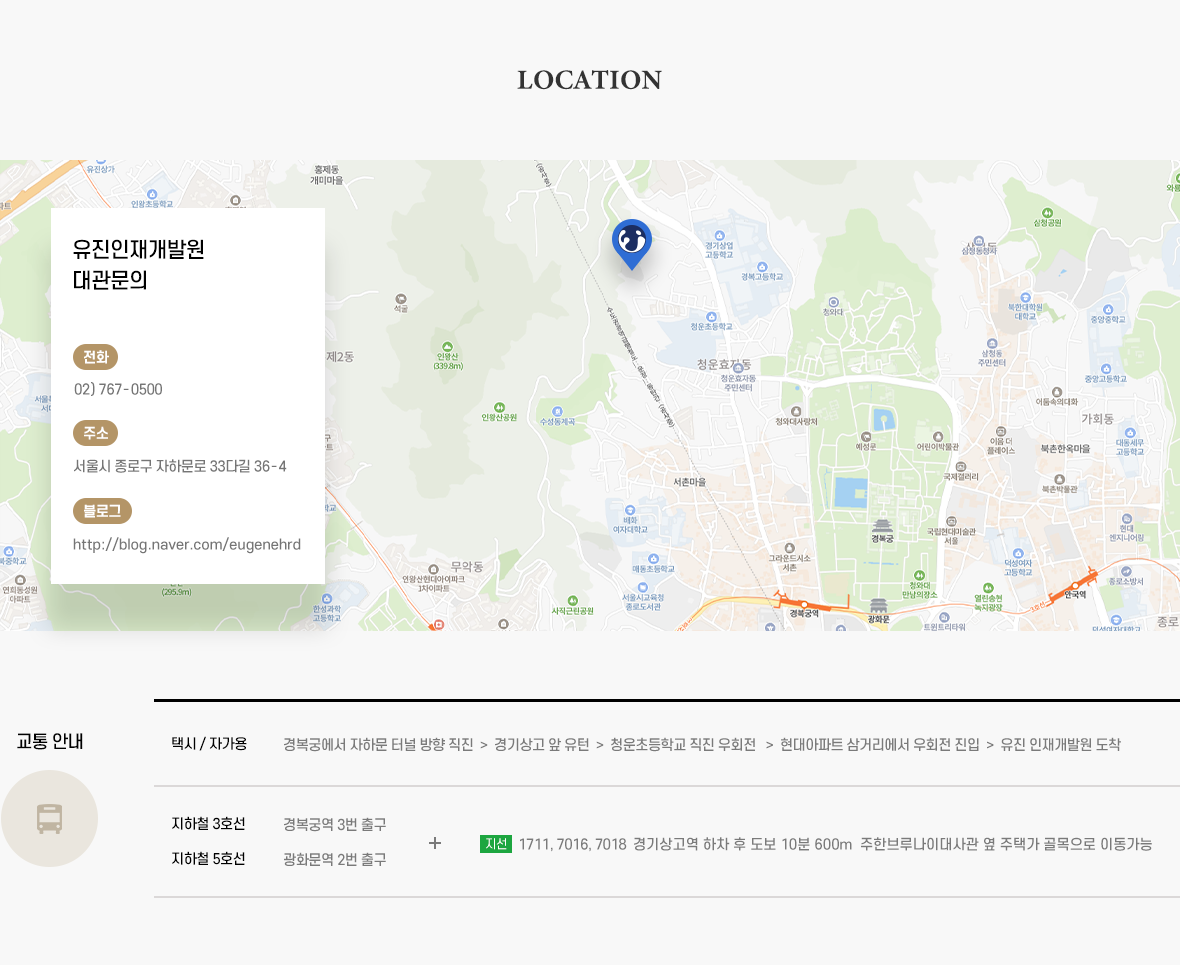Select the 북한대학원대학교 school icon

[x=1025, y=297]
